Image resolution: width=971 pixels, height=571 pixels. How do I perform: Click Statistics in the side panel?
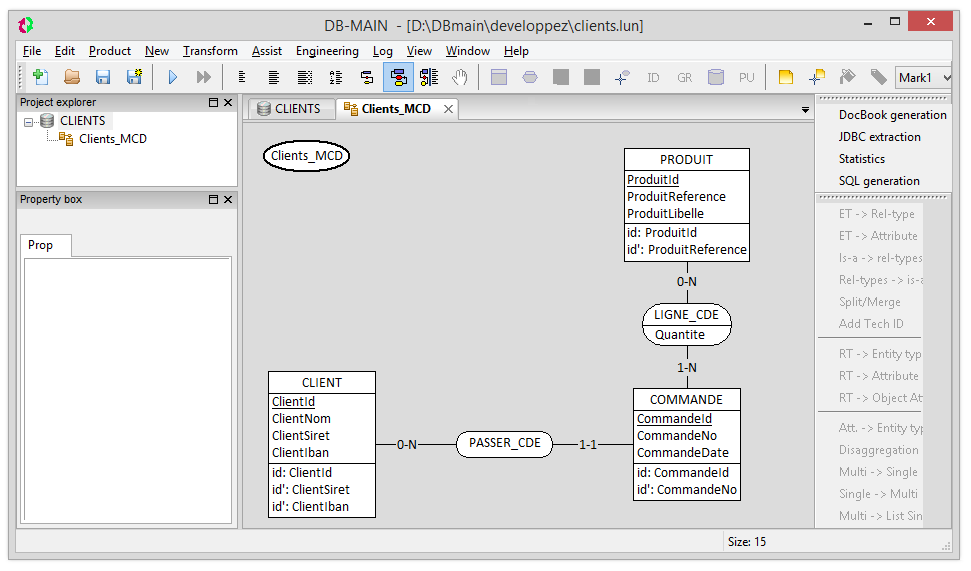[861, 159]
